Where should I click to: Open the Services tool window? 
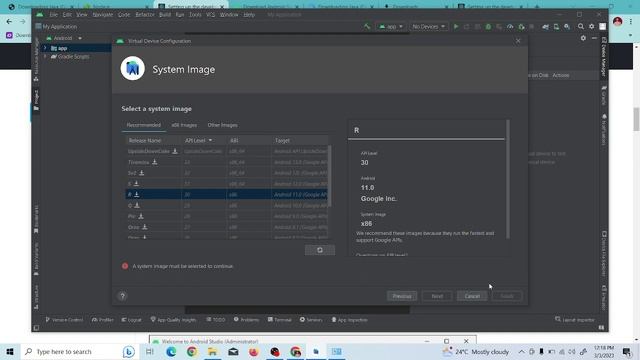point(311,320)
